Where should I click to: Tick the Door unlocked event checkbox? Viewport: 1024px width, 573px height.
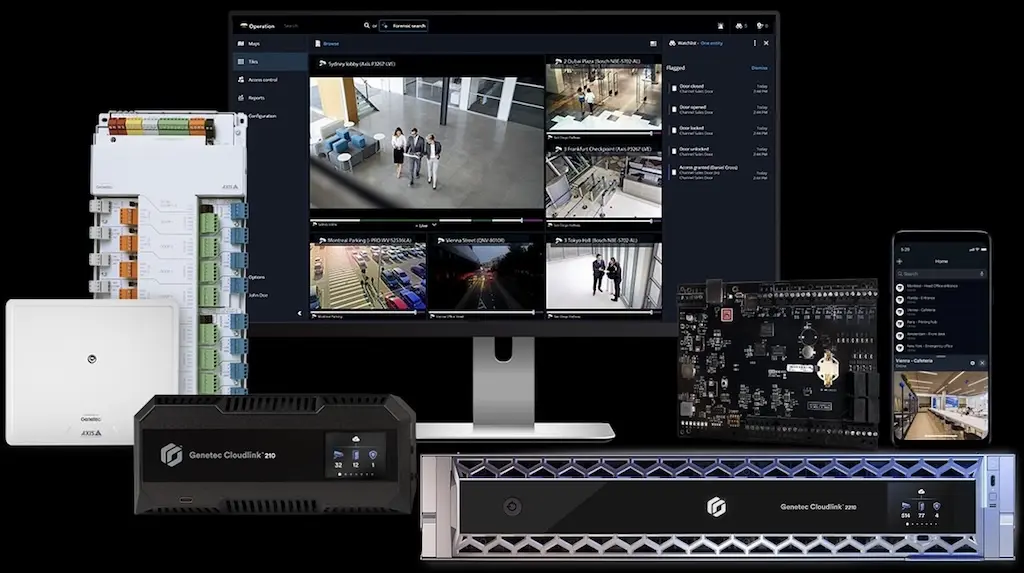tap(674, 151)
